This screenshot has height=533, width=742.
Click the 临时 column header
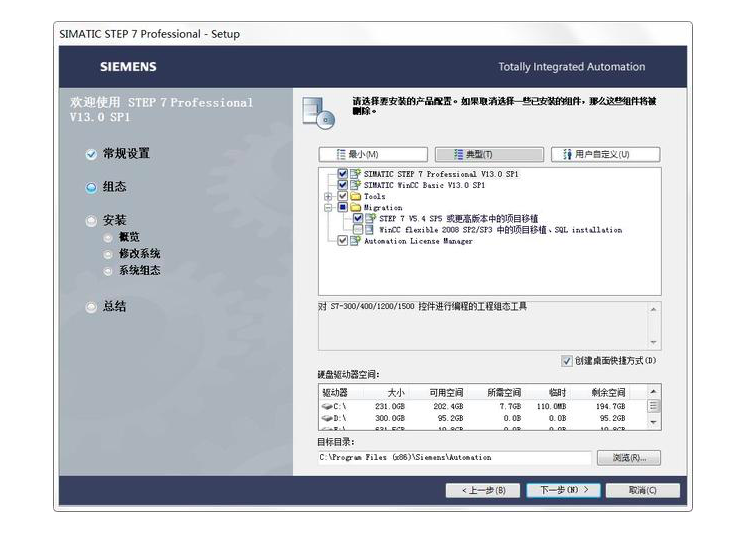click(557, 392)
